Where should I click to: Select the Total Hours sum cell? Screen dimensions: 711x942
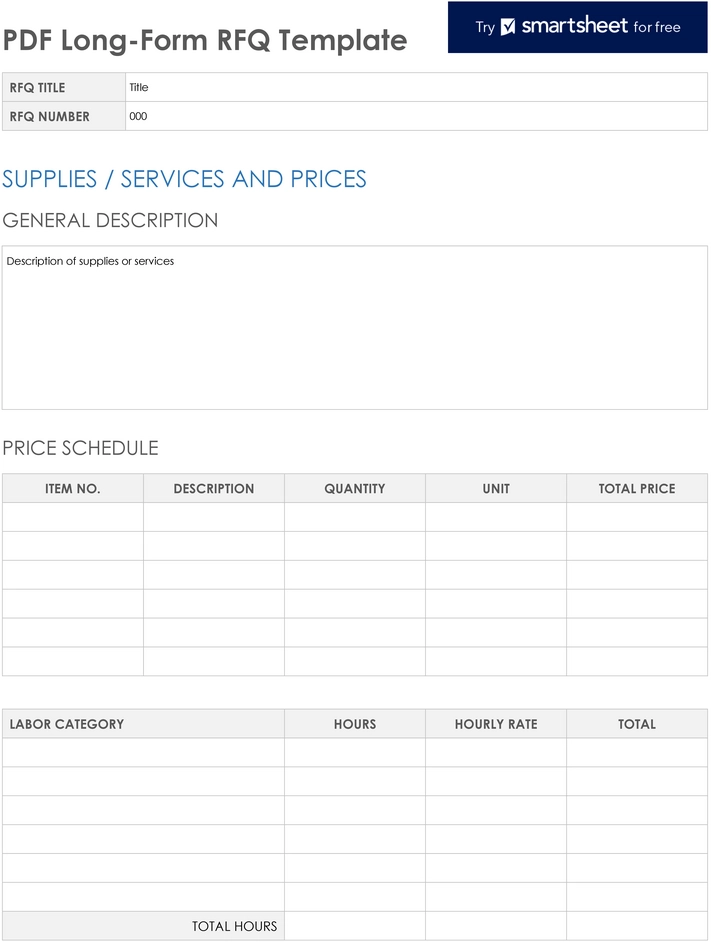tap(355, 926)
